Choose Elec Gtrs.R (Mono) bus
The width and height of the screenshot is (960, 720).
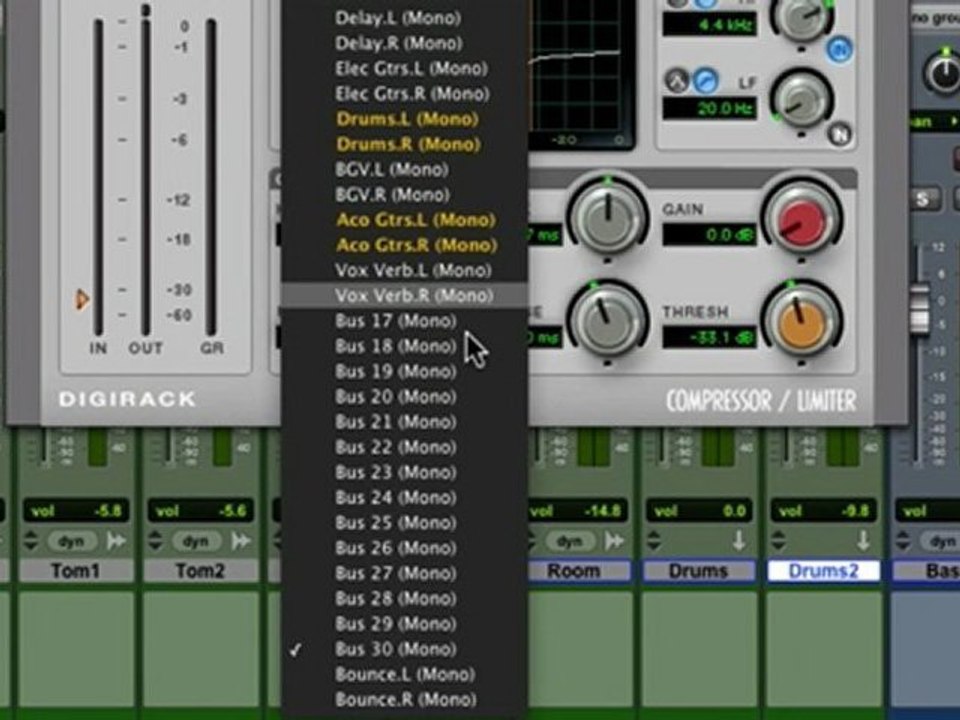point(404,94)
